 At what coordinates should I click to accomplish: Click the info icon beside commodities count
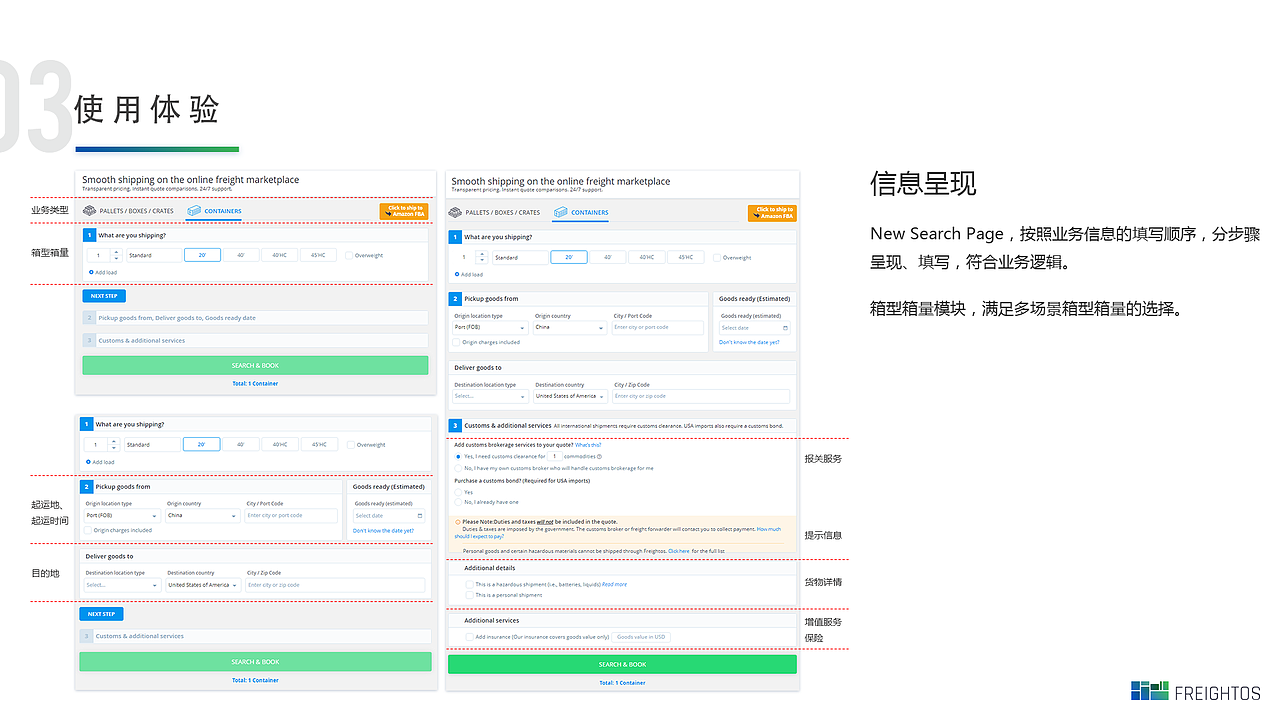coord(600,456)
